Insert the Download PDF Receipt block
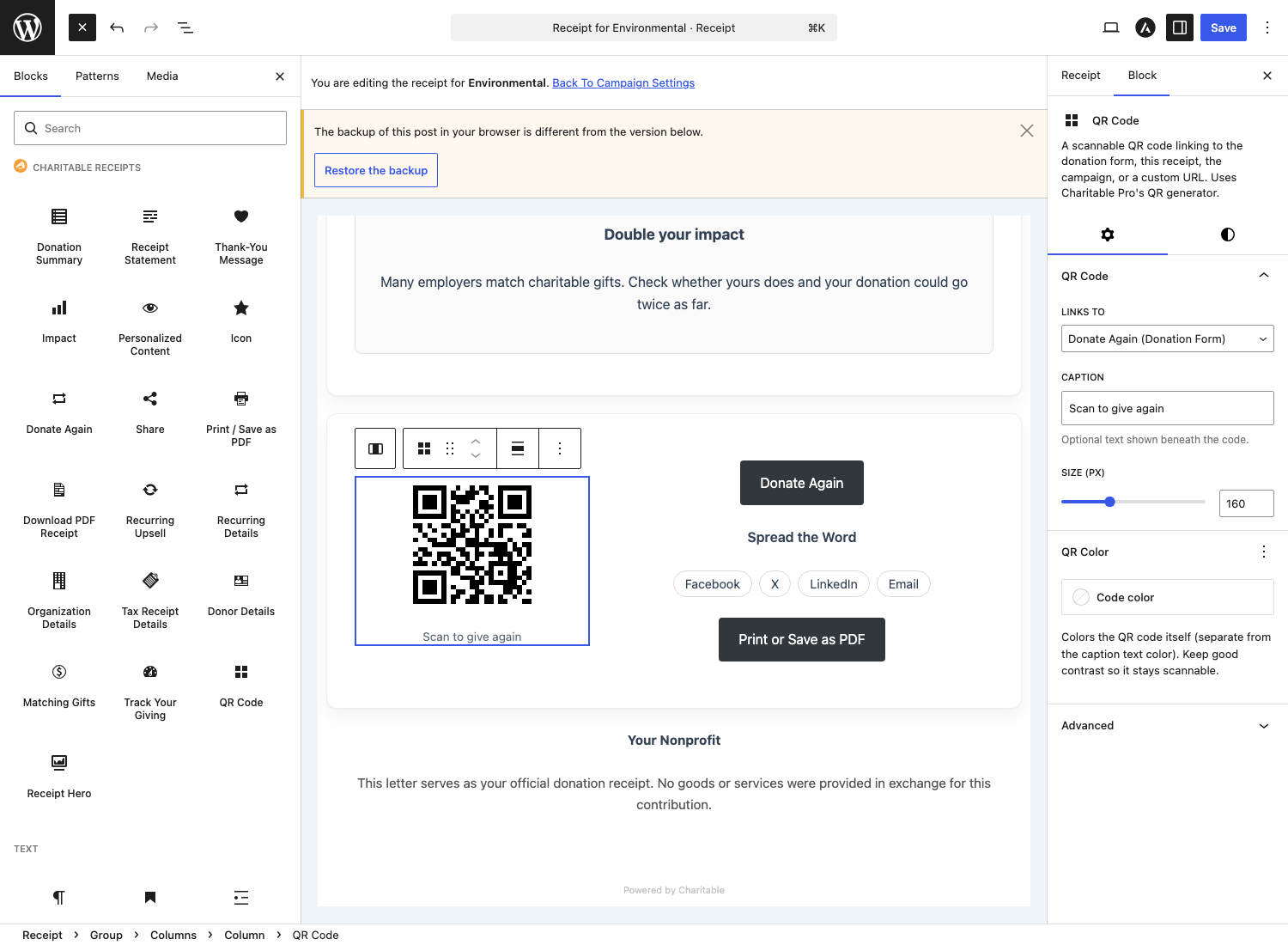 (x=59, y=510)
